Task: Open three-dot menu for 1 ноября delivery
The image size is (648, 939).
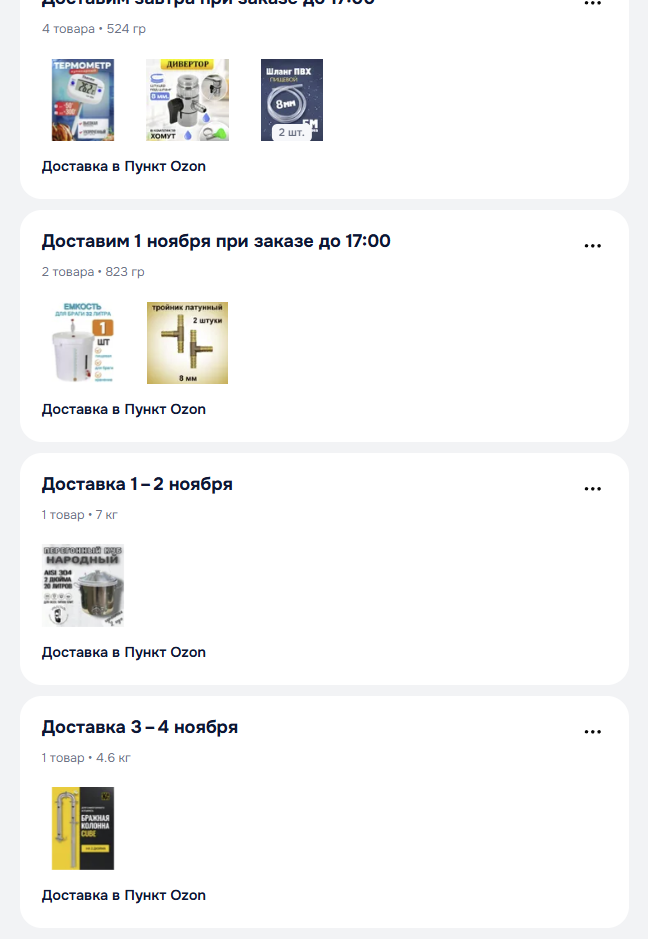Action: [x=592, y=246]
